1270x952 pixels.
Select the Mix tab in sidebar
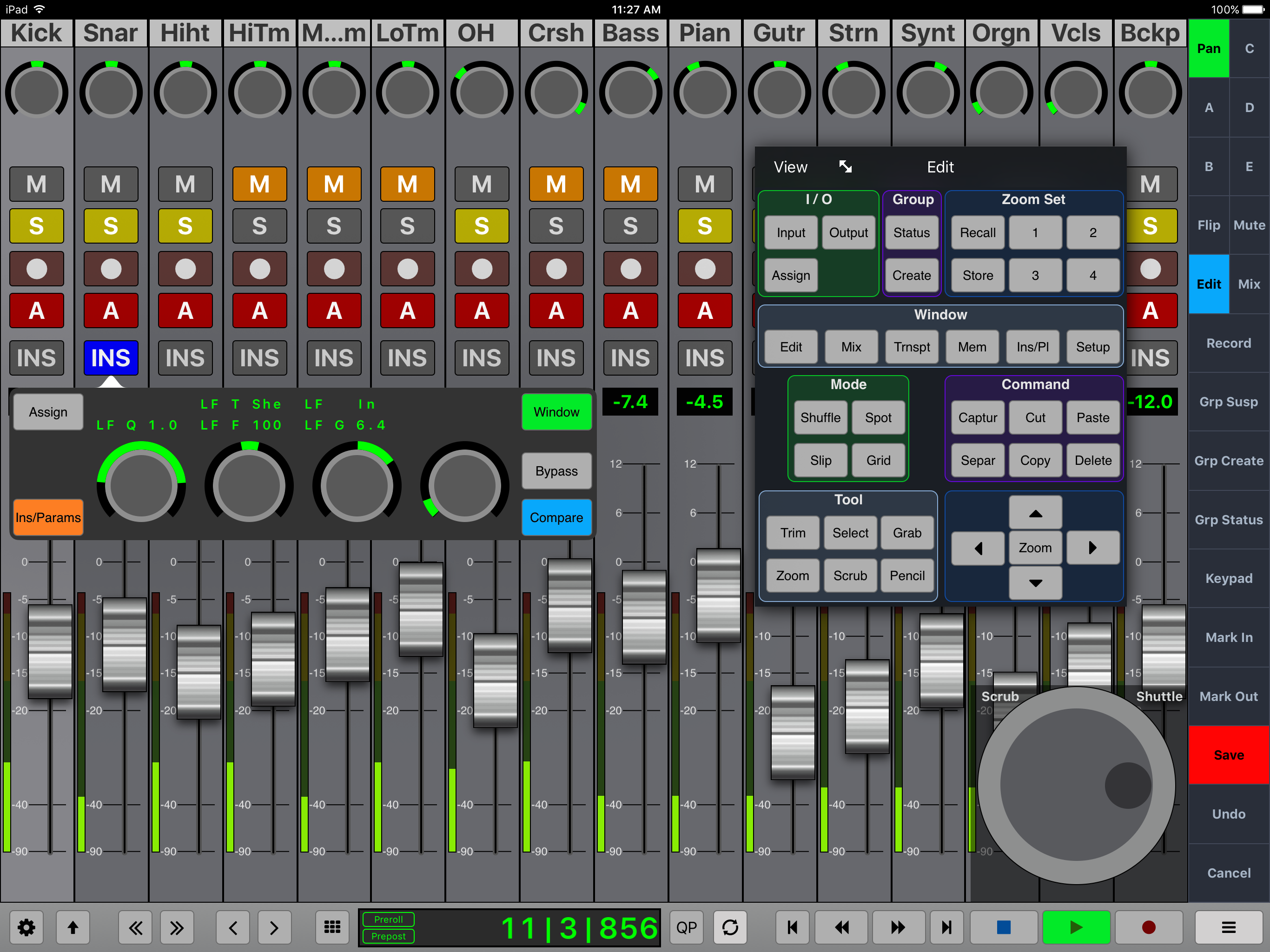pos(1249,284)
